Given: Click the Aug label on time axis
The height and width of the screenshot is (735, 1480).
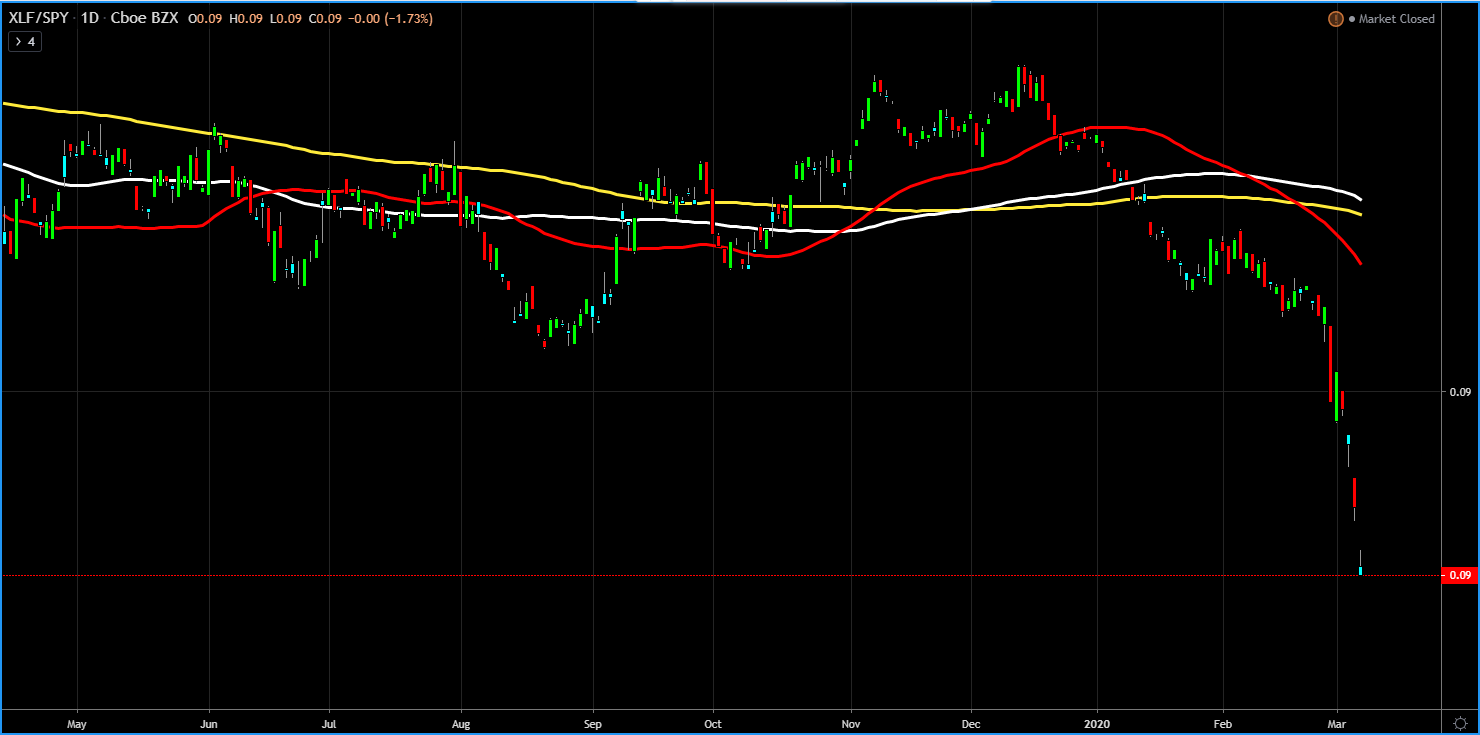Looking at the screenshot, I should (460, 722).
